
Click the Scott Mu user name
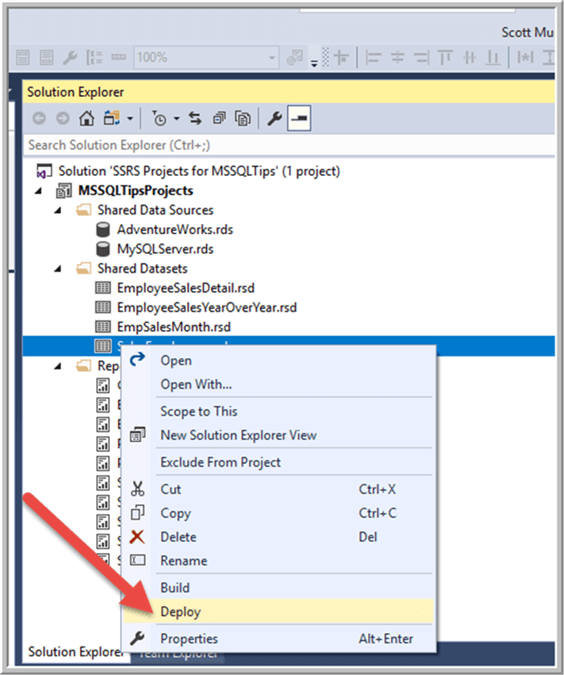coord(527,32)
